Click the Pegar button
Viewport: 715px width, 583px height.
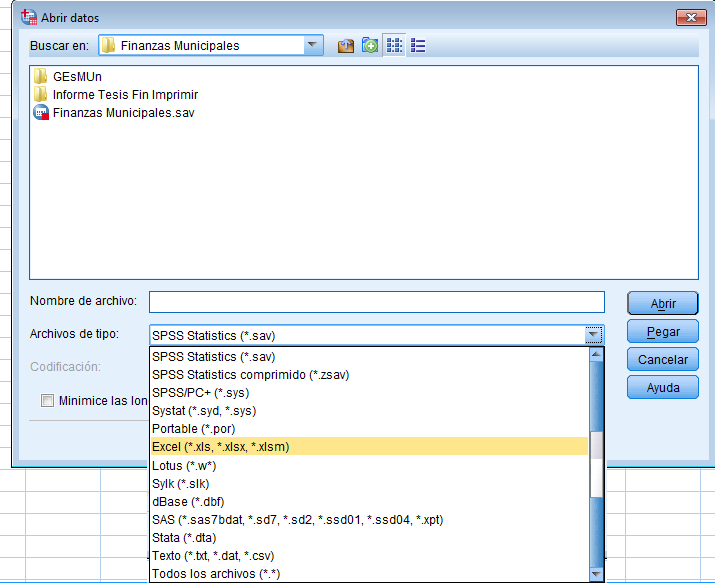pos(663,331)
